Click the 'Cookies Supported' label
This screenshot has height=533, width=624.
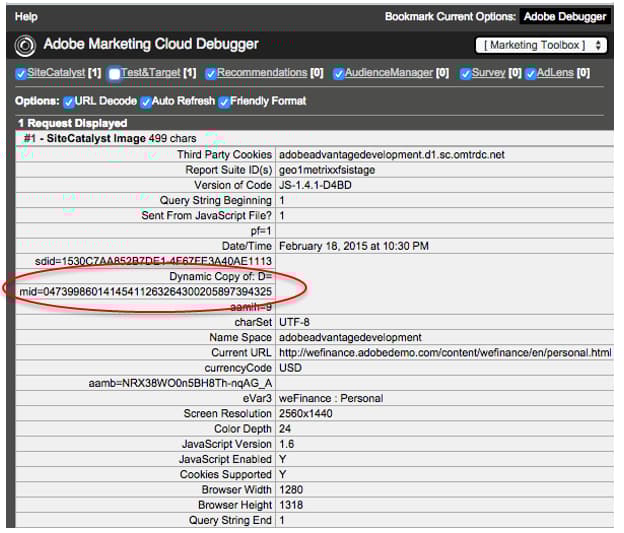tap(226, 474)
